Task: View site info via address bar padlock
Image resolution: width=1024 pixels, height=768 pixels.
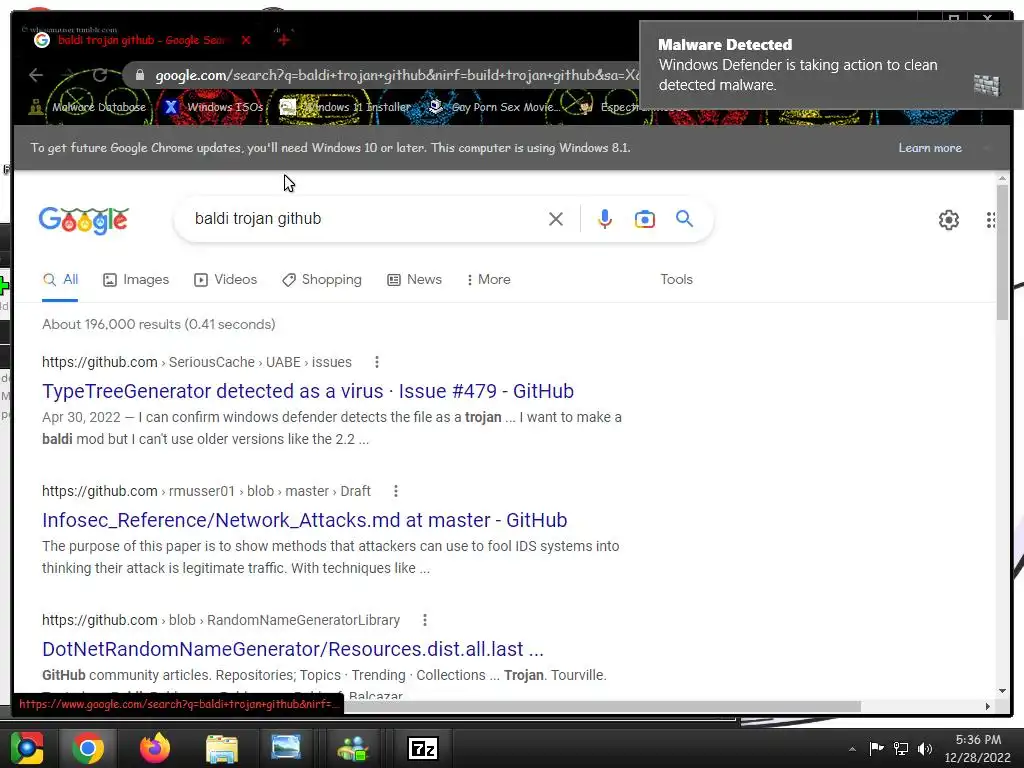Action: pos(139,75)
